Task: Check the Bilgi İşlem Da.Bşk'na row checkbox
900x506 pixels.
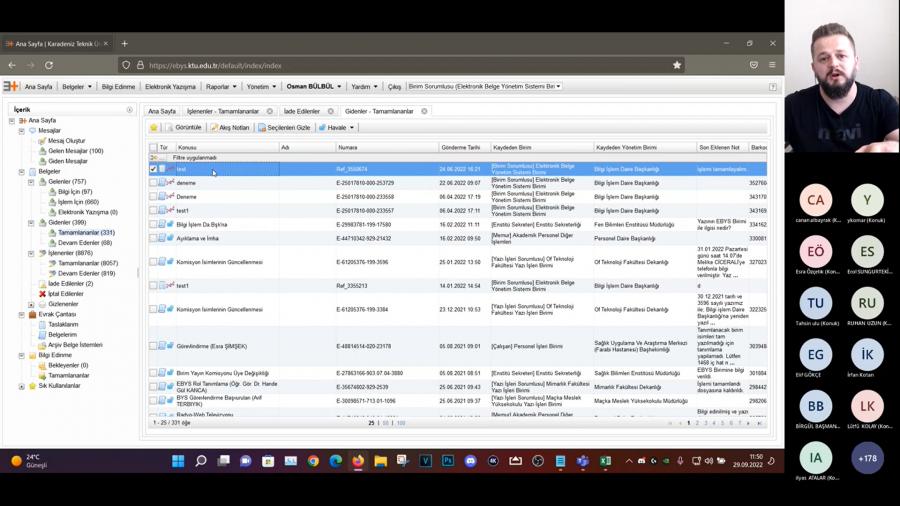Action: [153, 224]
